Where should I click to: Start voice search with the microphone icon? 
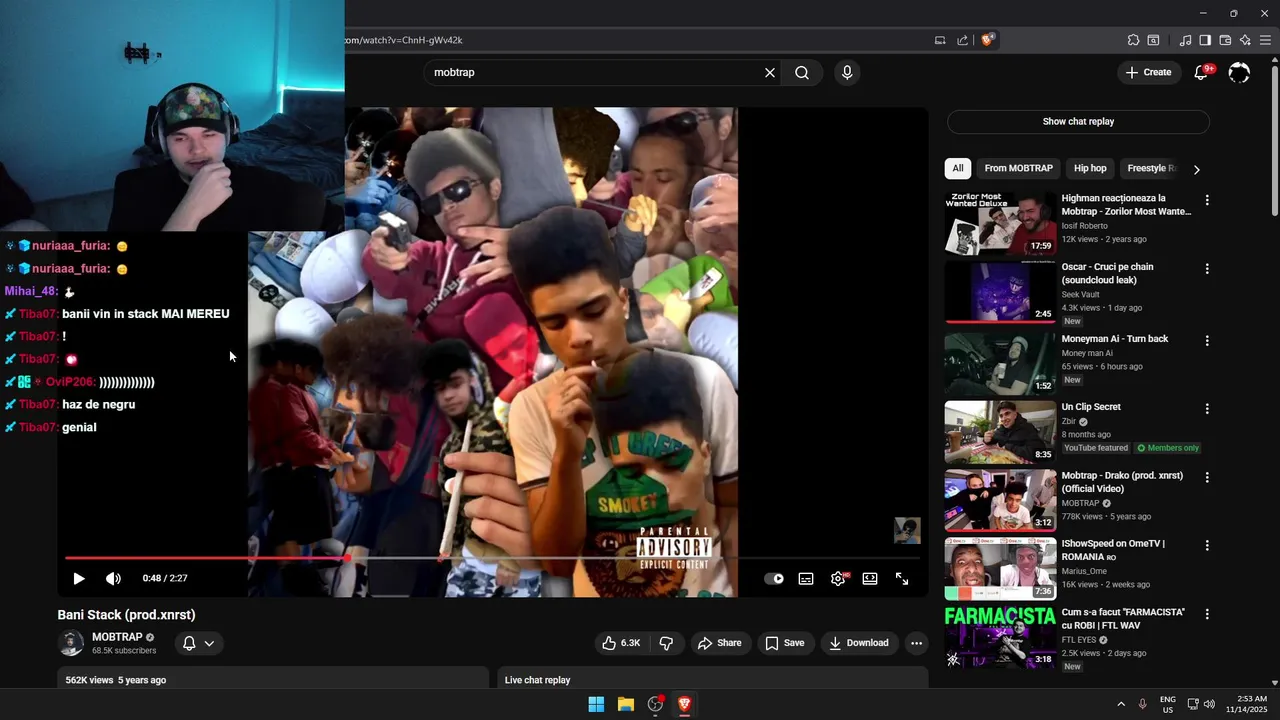point(847,72)
